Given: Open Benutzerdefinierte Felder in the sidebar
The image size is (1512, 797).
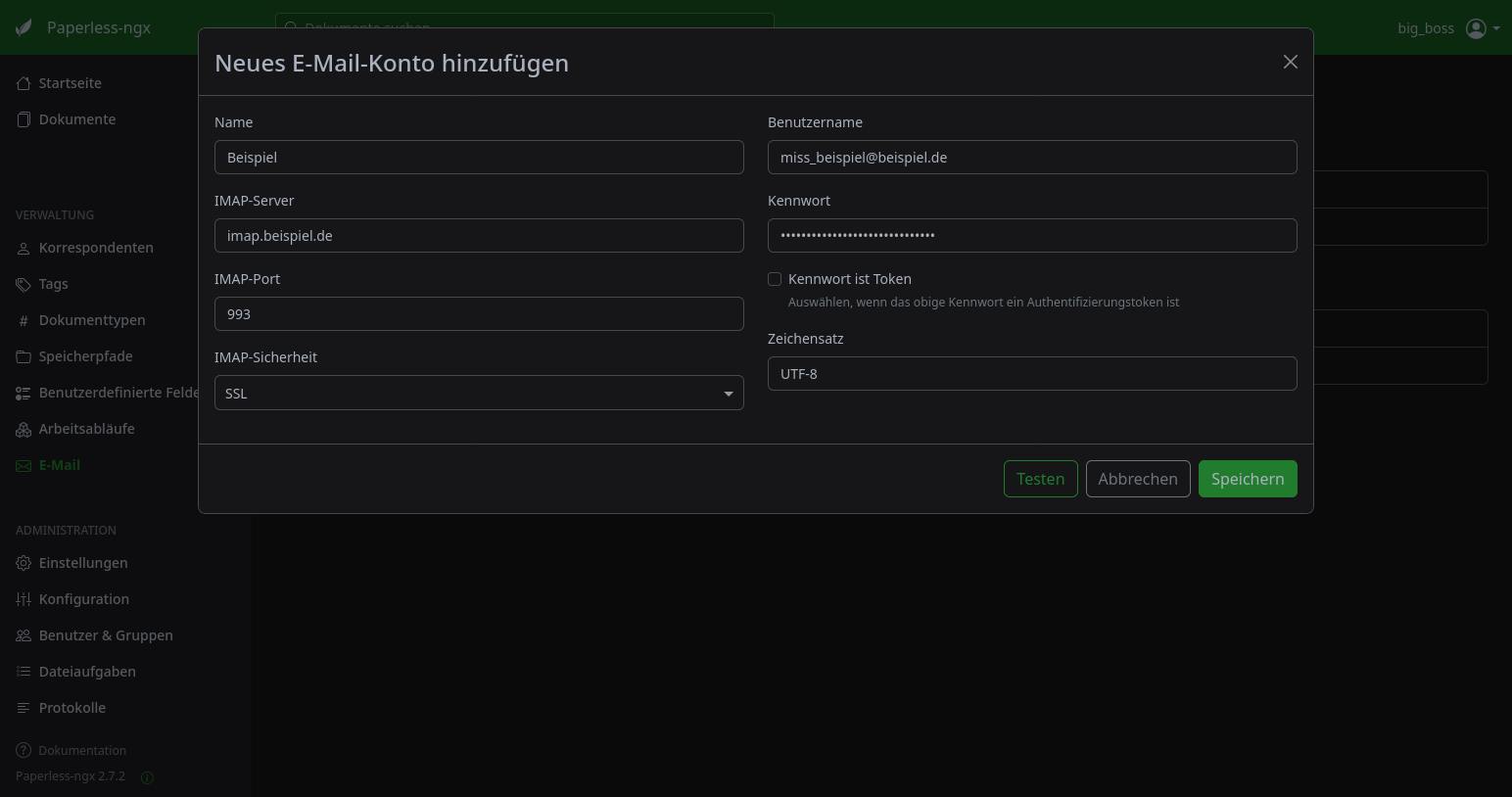Looking at the screenshot, I should point(118,393).
